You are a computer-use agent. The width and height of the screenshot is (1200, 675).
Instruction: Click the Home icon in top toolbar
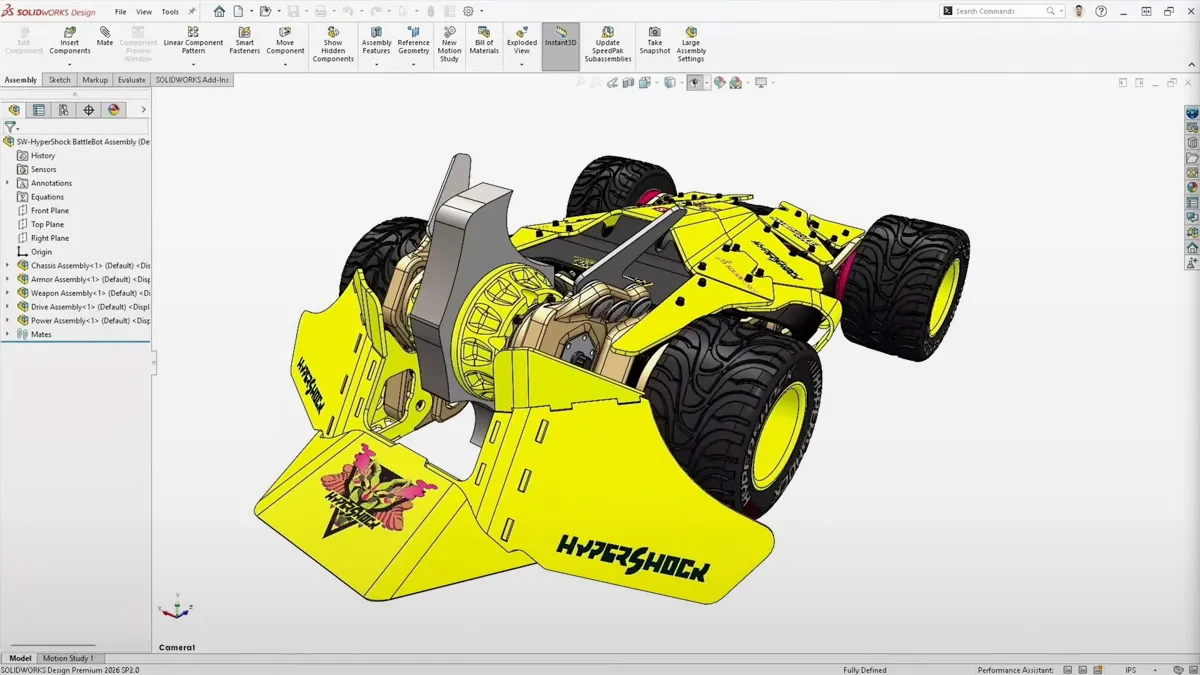pyautogui.click(x=219, y=11)
